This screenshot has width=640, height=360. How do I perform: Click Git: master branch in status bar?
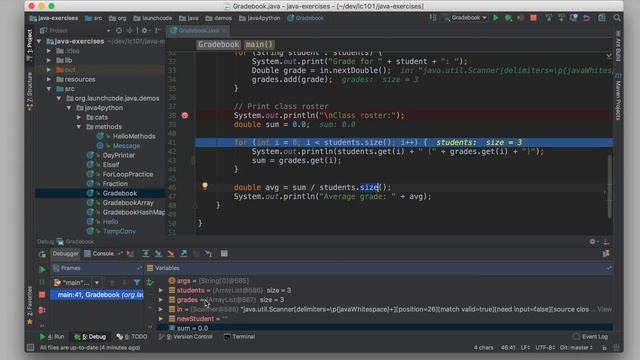point(576,348)
